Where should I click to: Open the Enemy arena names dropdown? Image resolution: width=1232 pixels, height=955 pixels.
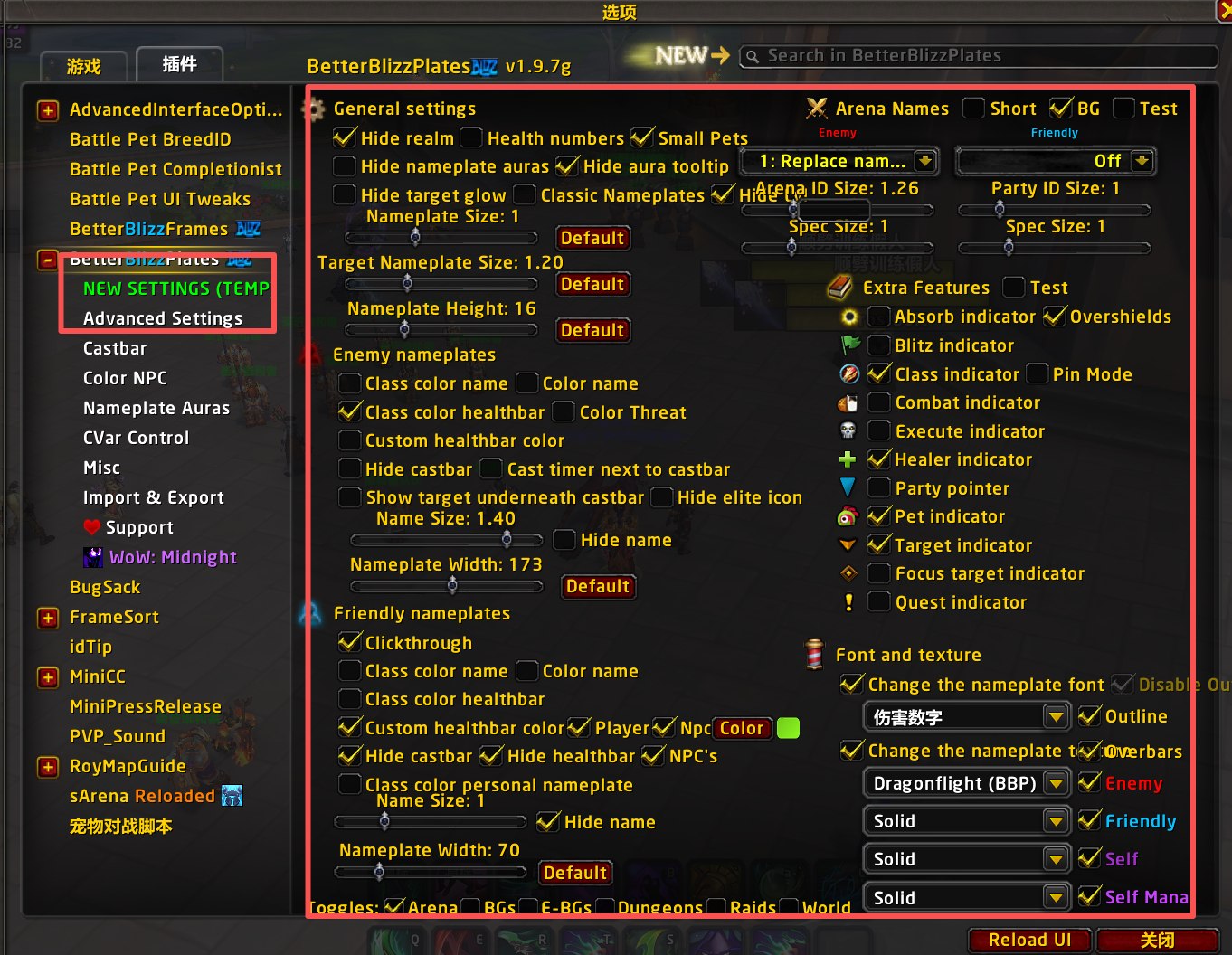coord(839,161)
